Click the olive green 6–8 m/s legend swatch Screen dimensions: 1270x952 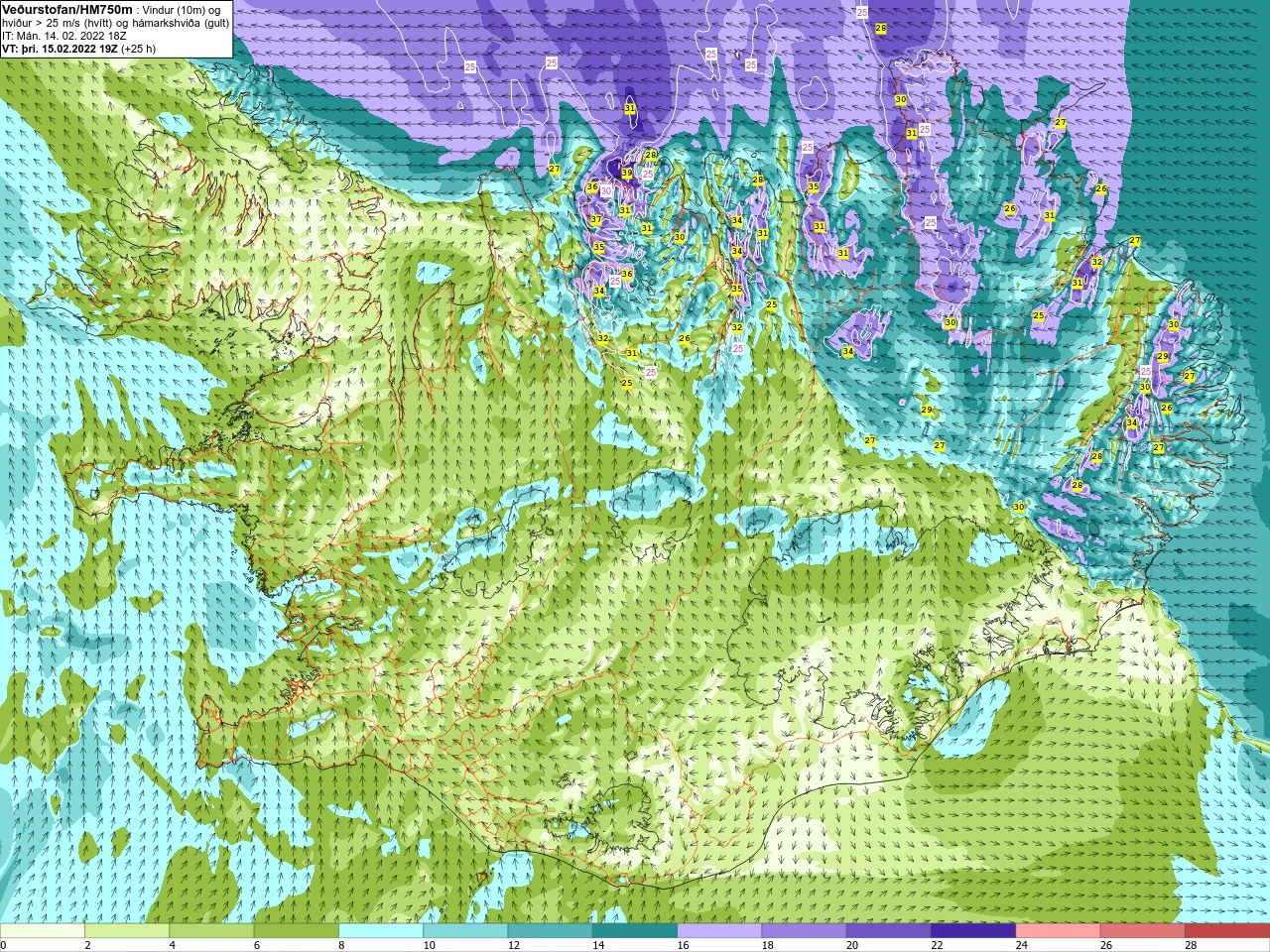pos(297,930)
